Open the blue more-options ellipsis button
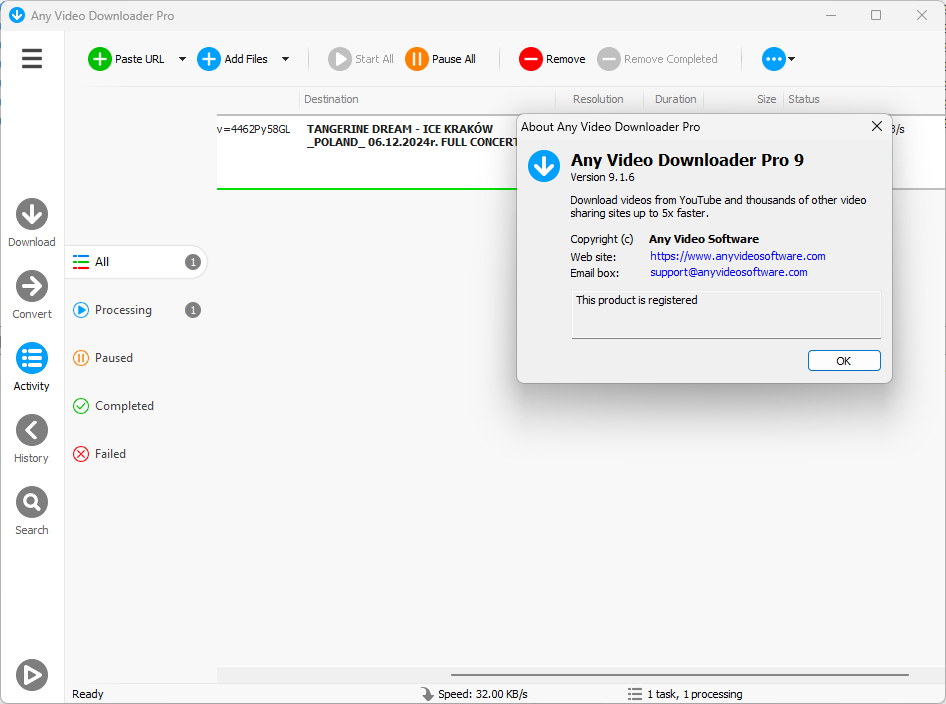The image size is (946, 704). click(x=773, y=59)
